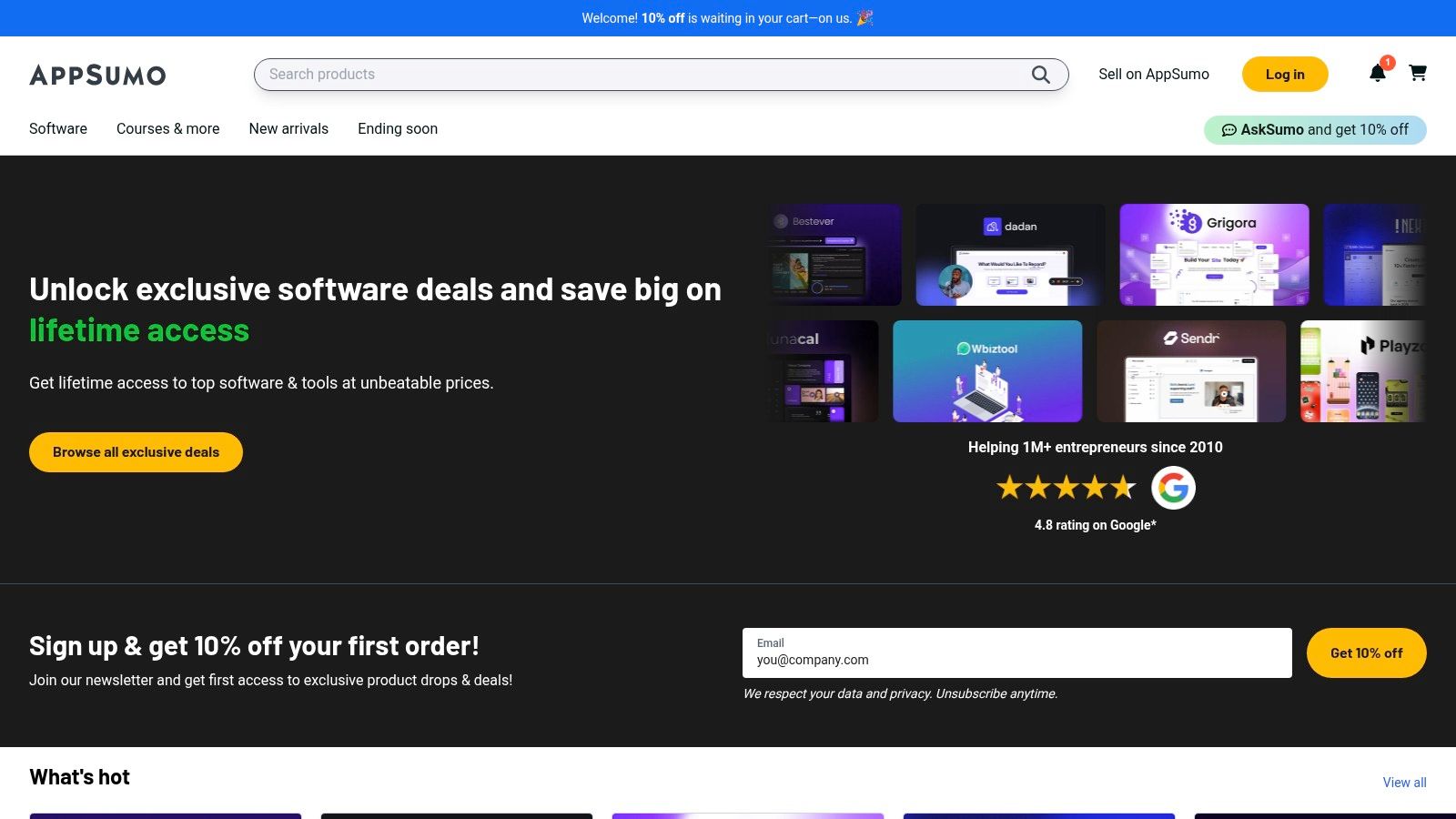The height and width of the screenshot is (819, 1456).
Task: Open the Courses & more menu
Action: click(x=168, y=128)
